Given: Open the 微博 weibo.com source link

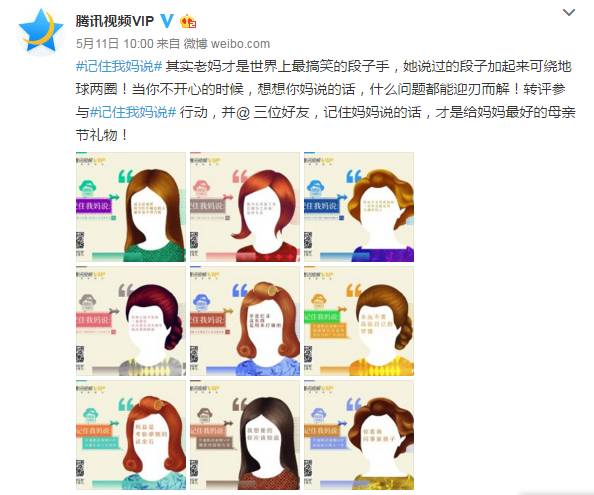Looking at the screenshot, I should [227, 44].
